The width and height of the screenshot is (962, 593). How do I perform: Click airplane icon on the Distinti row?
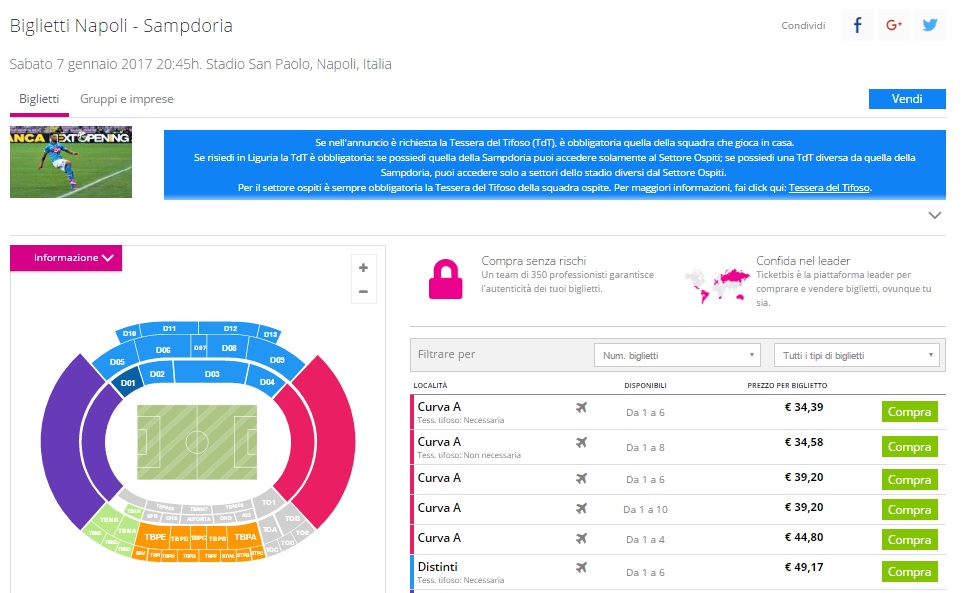pos(582,568)
